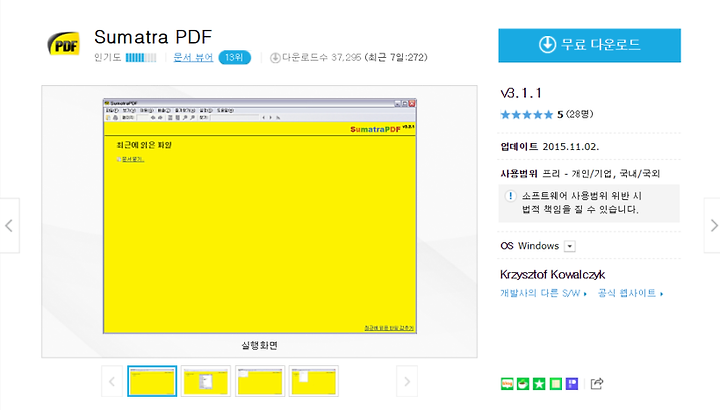Click the exclamation notice icon
This screenshot has height=410, width=720.
click(x=510, y=196)
